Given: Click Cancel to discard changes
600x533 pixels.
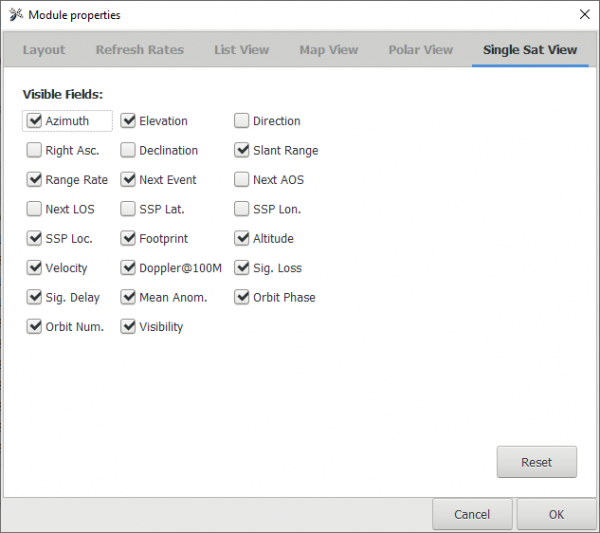Looking at the screenshot, I should pos(472,515).
